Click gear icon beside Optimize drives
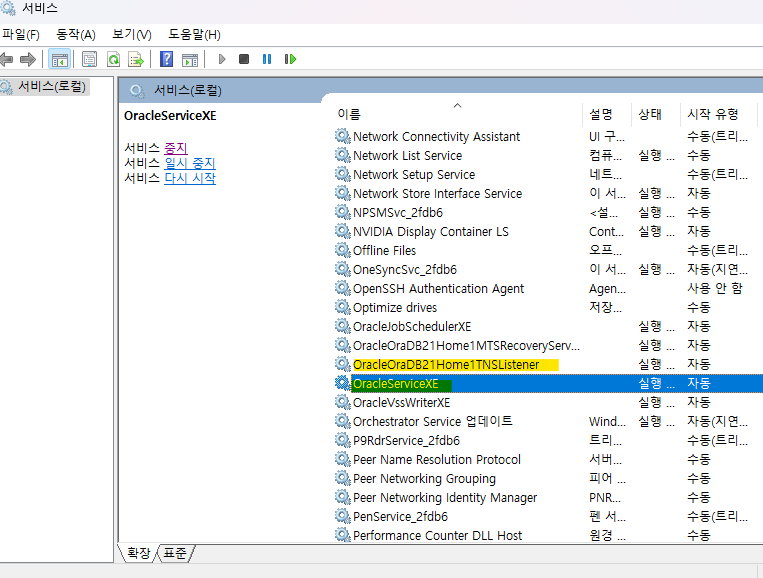The width and height of the screenshot is (763, 578). click(x=343, y=307)
